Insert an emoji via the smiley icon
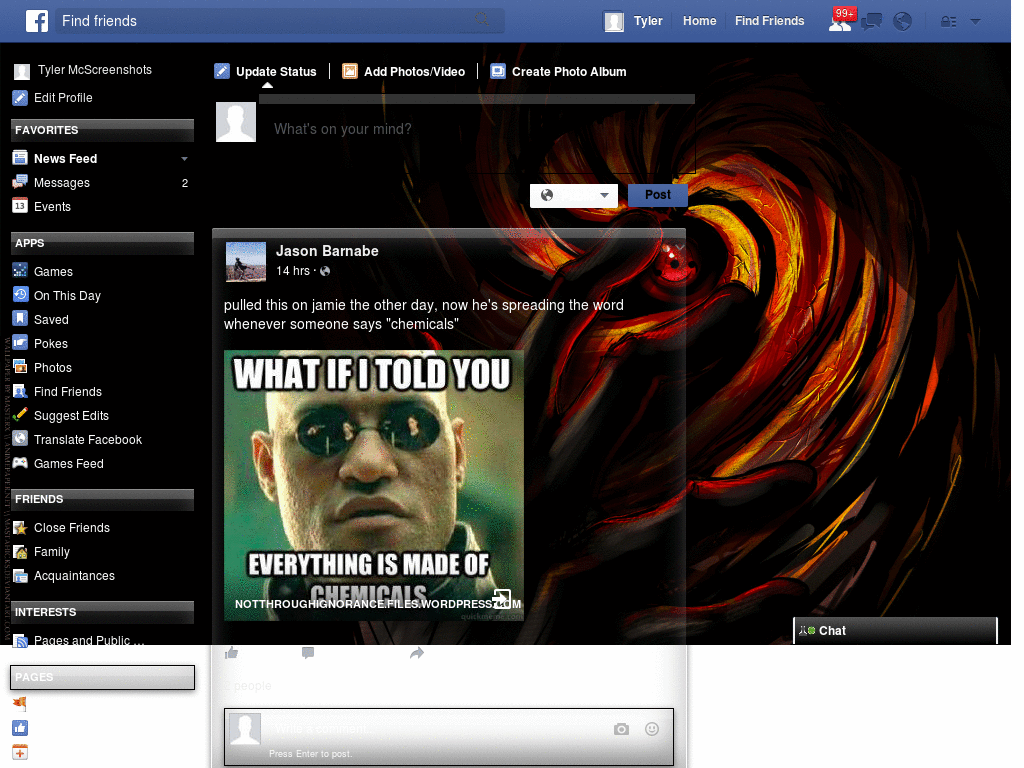1024x768 pixels. [x=652, y=729]
